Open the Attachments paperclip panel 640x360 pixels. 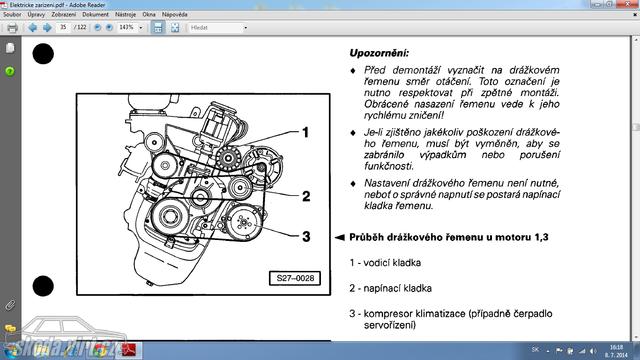10,305
